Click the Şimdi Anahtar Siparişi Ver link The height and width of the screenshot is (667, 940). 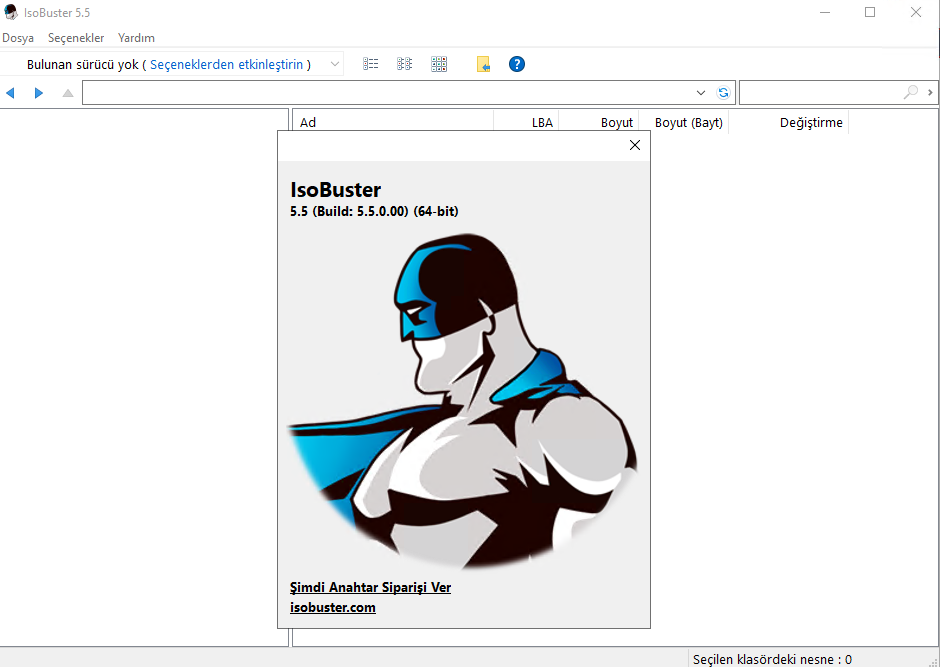tap(370, 587)
